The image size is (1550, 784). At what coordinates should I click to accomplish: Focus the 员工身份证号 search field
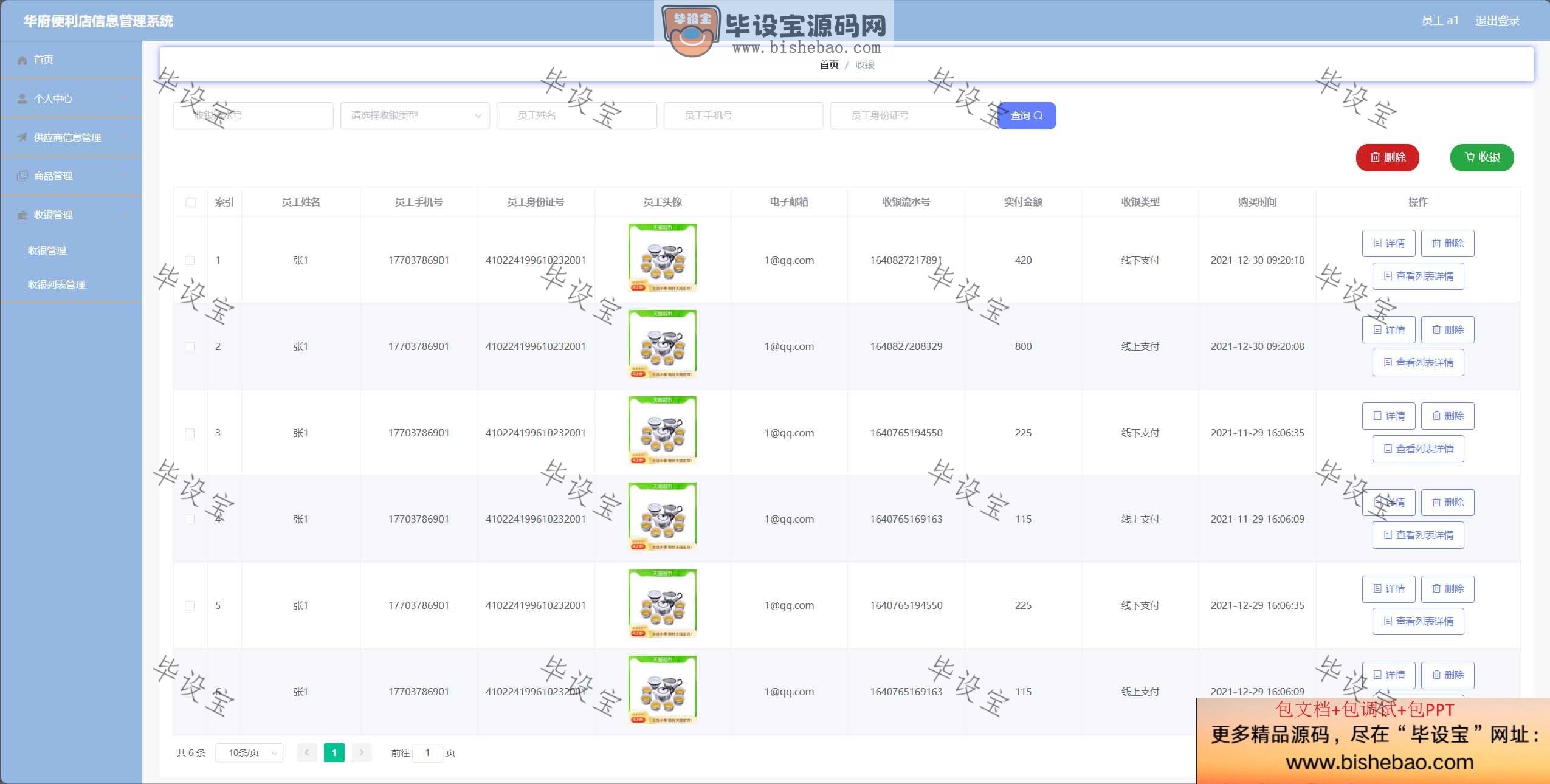tap(911, 115)
